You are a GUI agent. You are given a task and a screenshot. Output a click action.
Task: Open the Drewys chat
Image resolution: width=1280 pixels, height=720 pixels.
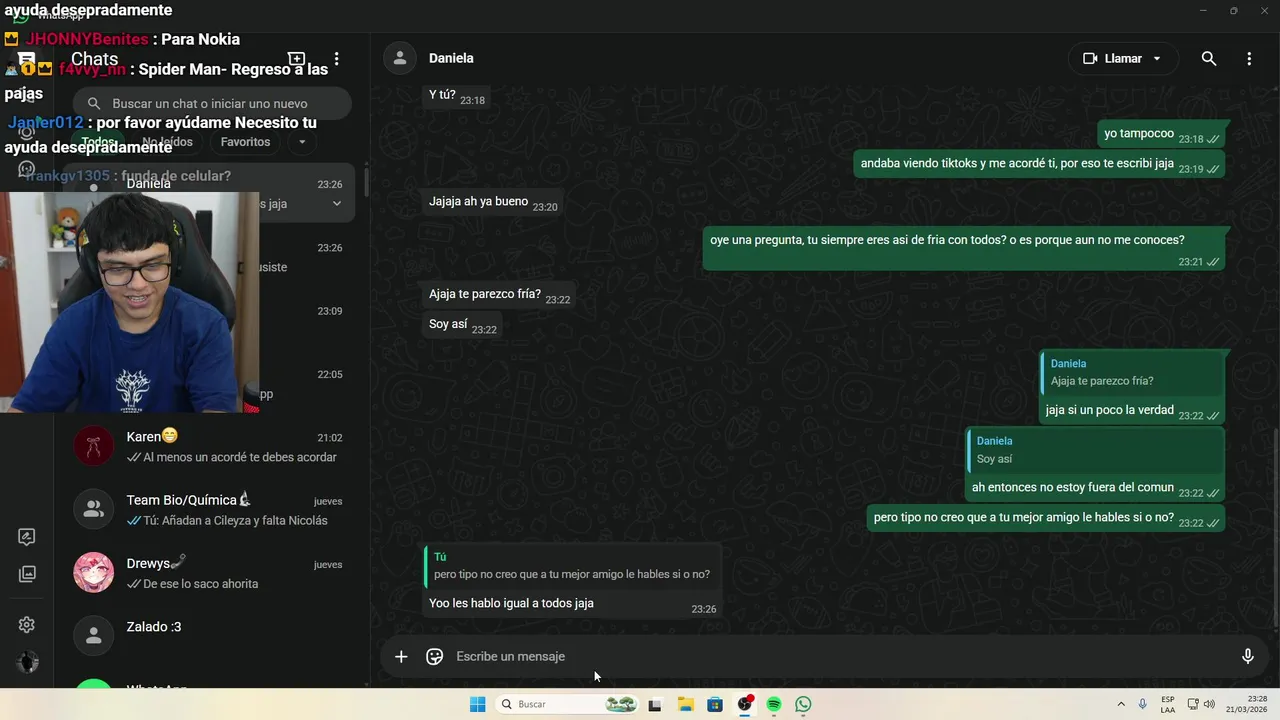pyautogui.click(x=208, y=572)
